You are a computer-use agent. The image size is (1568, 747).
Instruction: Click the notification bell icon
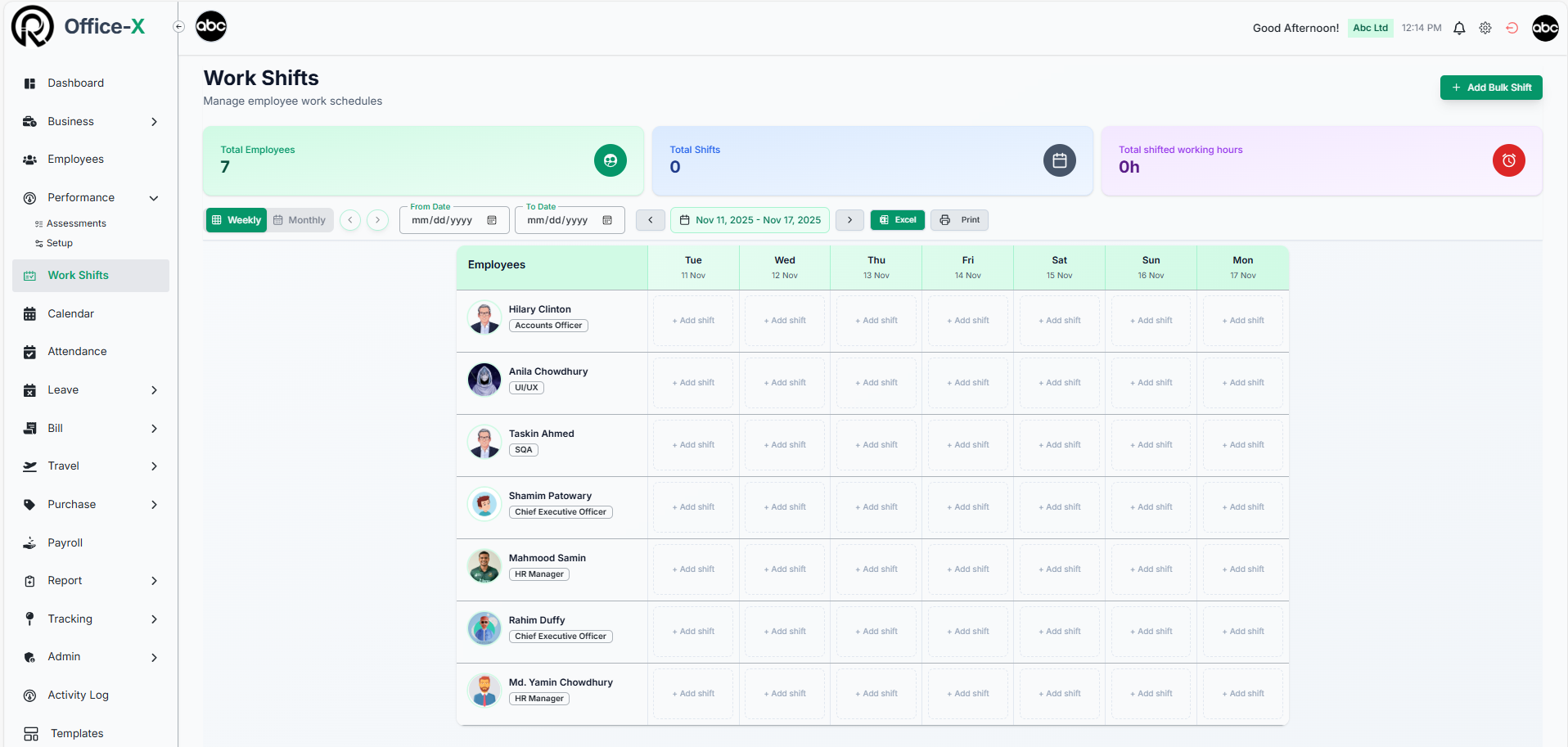(1459, 29)
